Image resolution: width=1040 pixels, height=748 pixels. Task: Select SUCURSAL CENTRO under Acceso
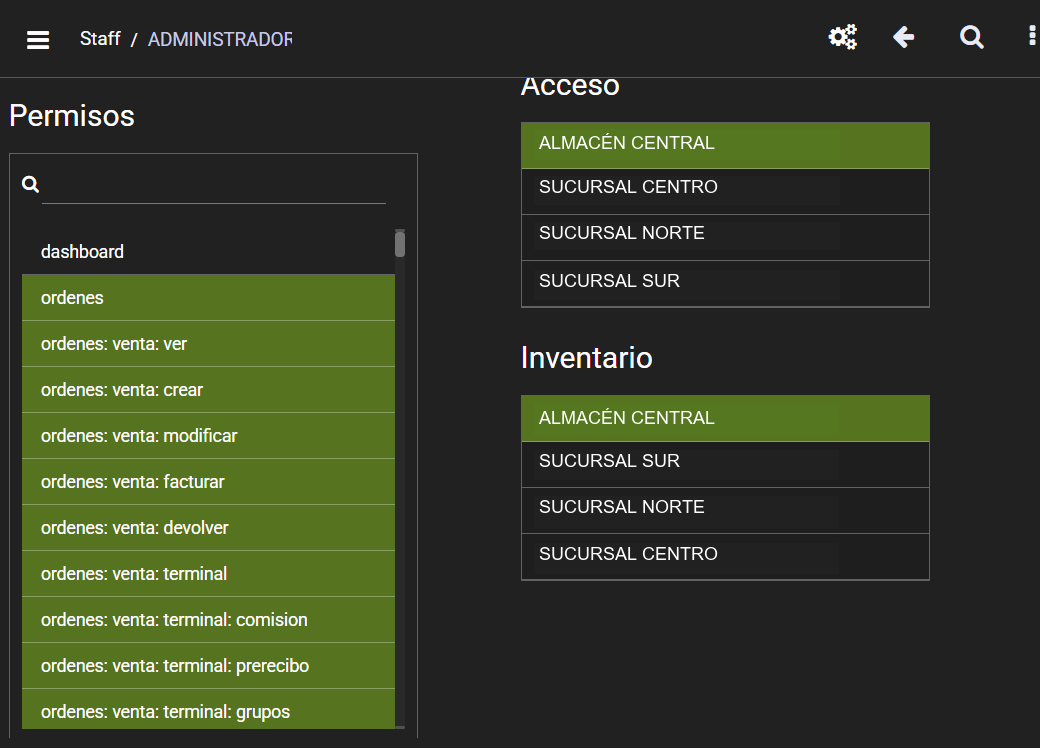[725, 192]
